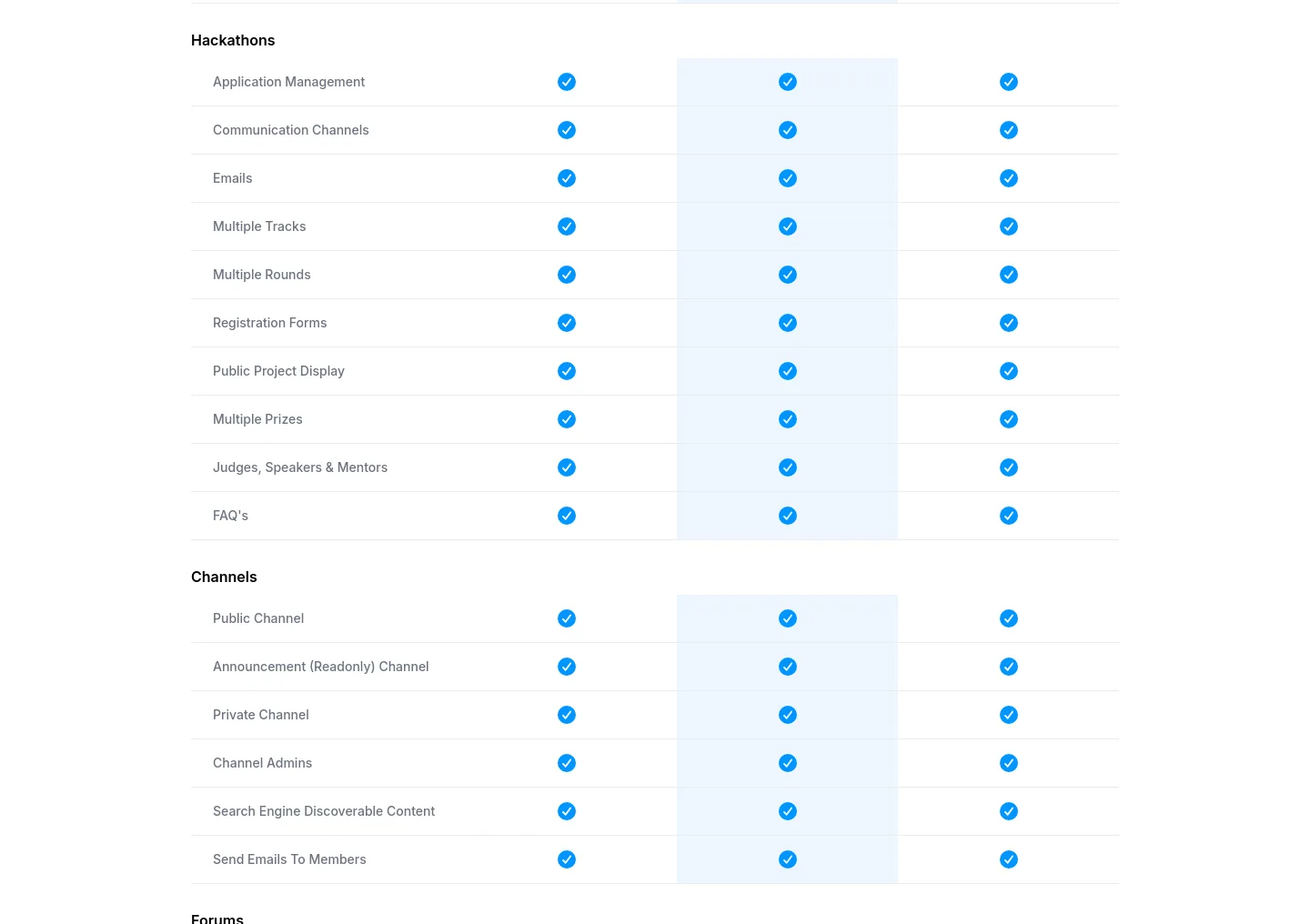Click last-column checkmark for Emails row

1009,178
